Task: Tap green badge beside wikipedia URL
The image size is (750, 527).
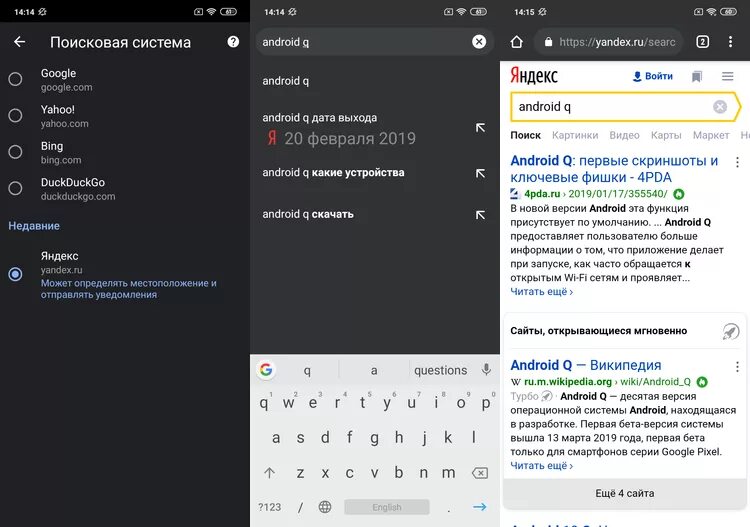Action: [x=702, y=382]
